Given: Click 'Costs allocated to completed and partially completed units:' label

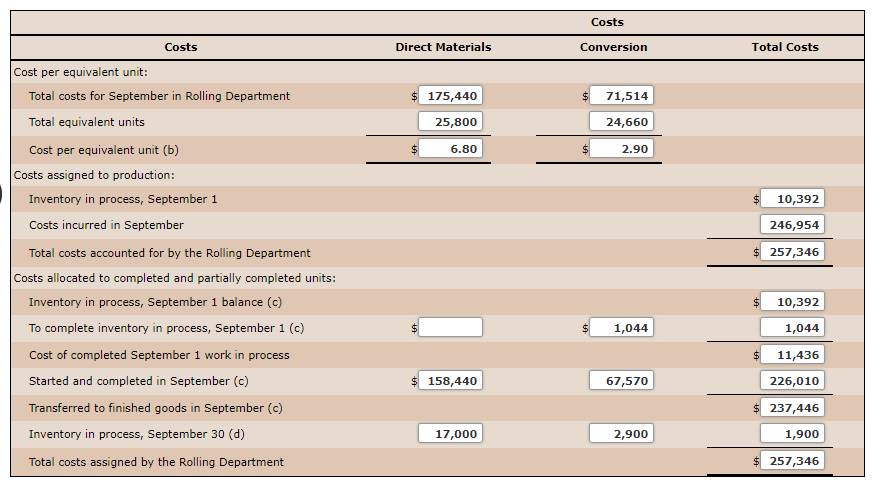Looking at the screenshot, I should point(174,278).
